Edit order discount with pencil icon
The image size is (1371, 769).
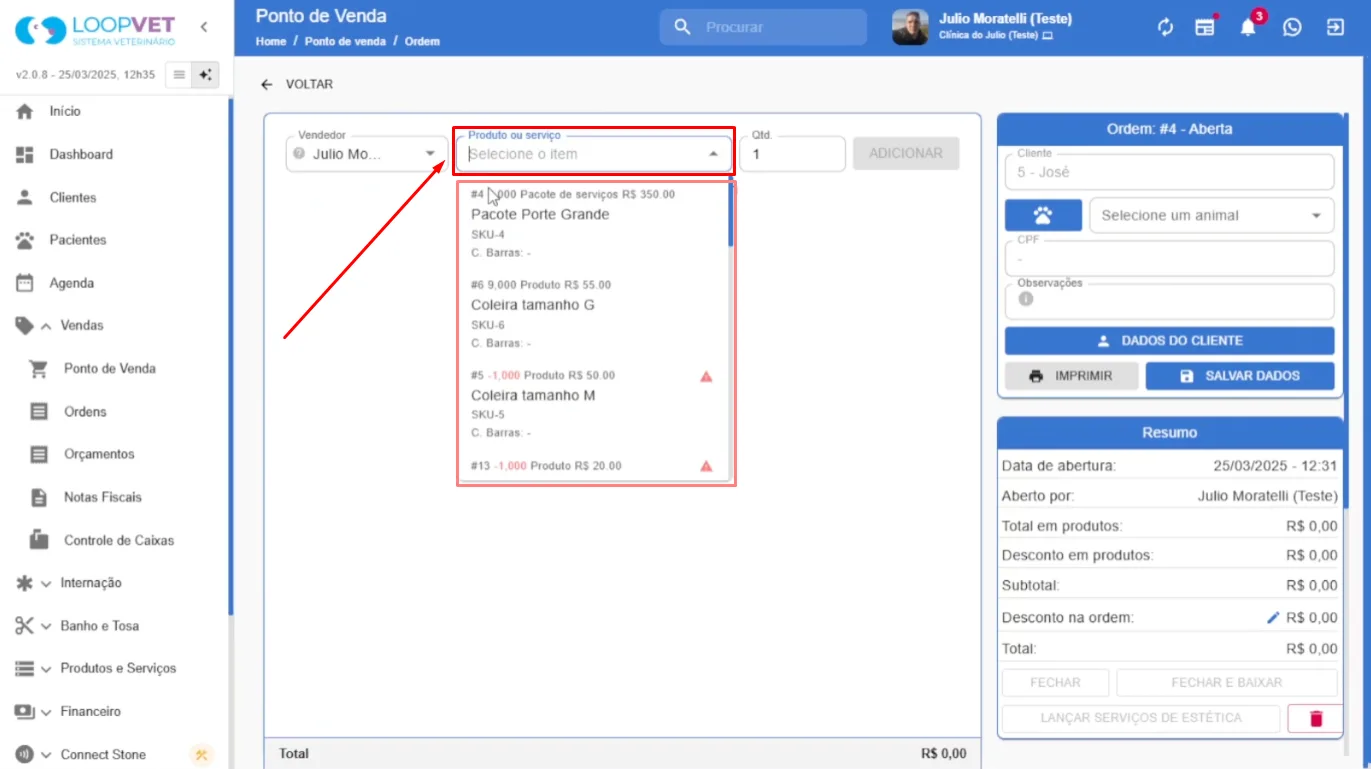coord(1273,618)
